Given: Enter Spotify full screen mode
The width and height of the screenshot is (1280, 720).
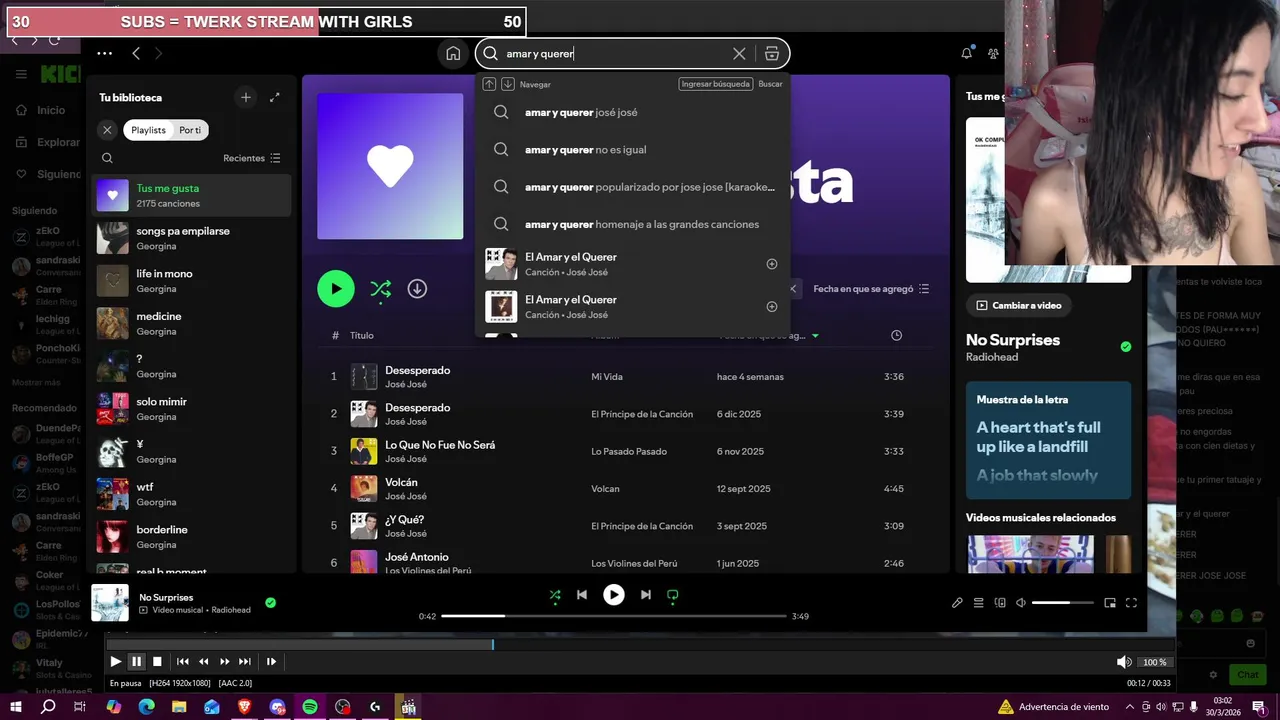Looking at the screenshot, I should tap(1131, 603).
